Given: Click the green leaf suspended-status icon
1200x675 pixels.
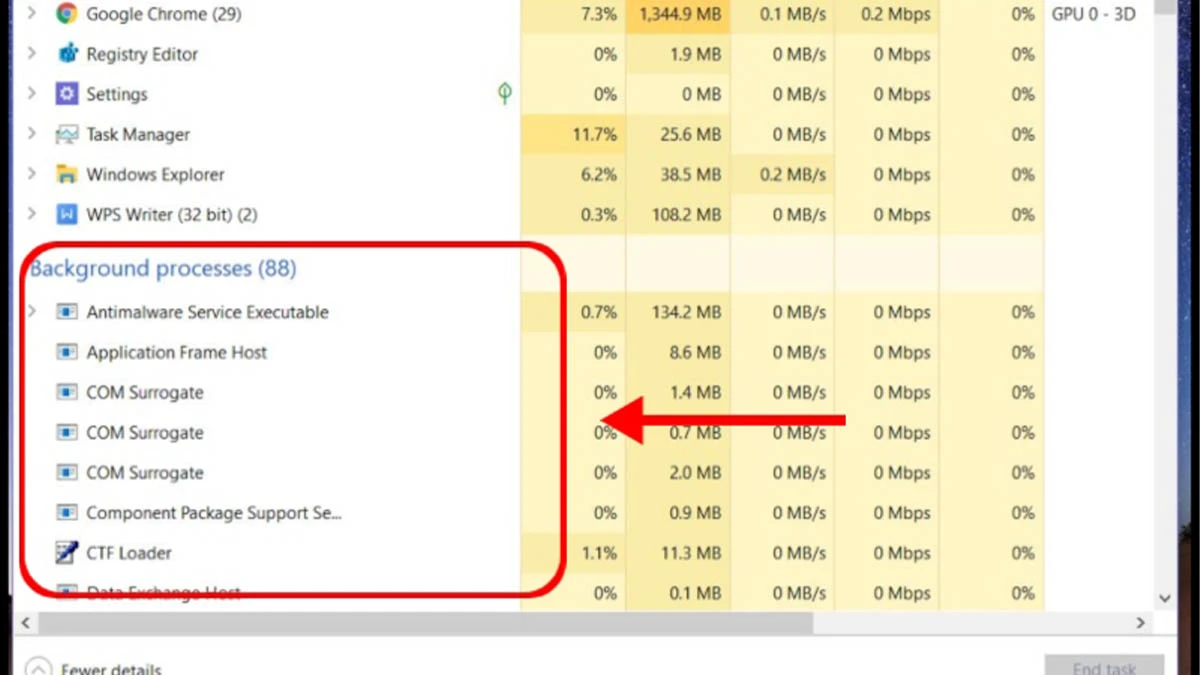Looking at the screenshot, I should 505,94.
